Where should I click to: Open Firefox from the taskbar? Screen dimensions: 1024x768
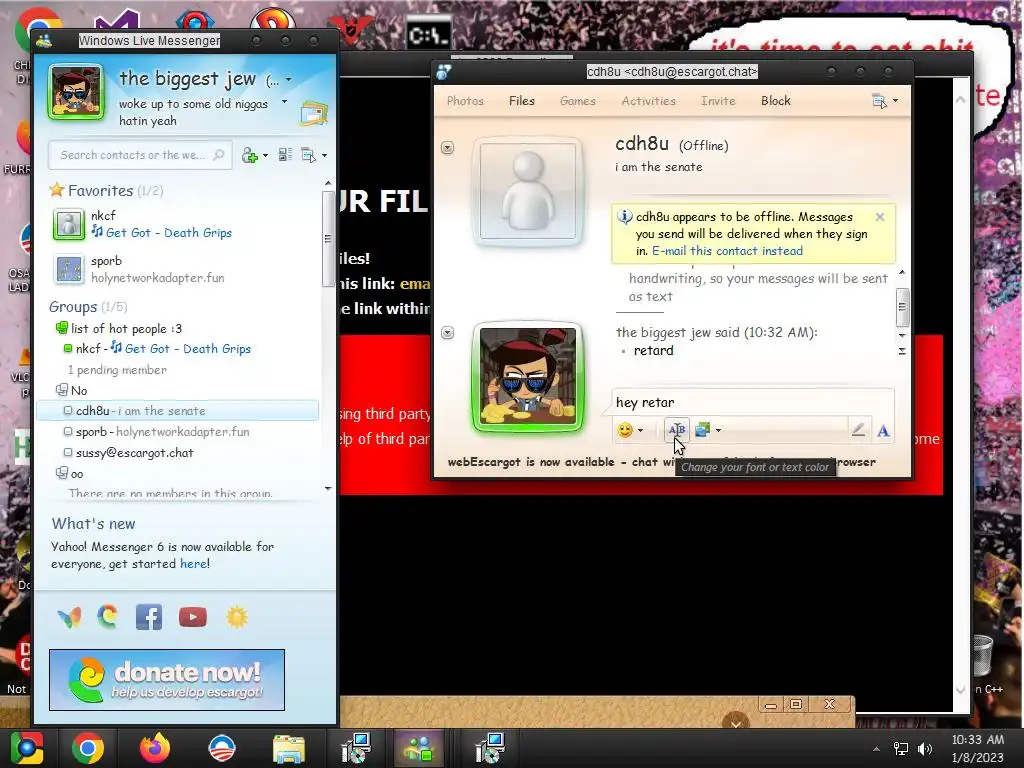coord(155,748)
